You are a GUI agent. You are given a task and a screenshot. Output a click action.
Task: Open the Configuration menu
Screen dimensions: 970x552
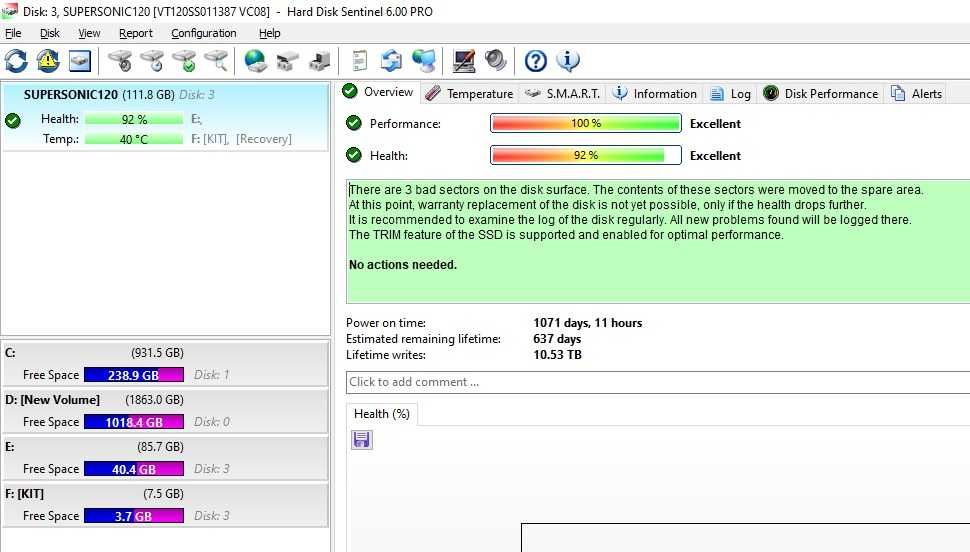coord(204,33)
